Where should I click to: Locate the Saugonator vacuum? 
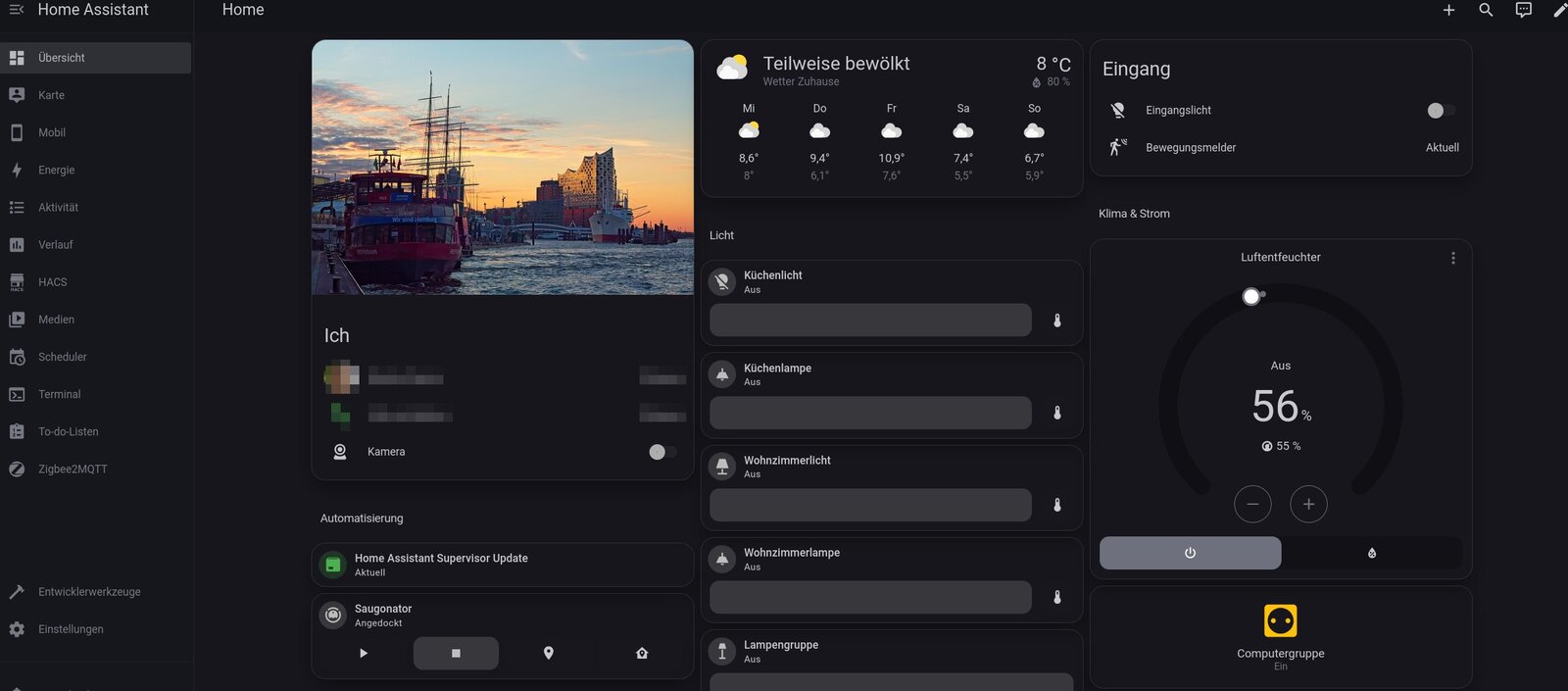549,653
